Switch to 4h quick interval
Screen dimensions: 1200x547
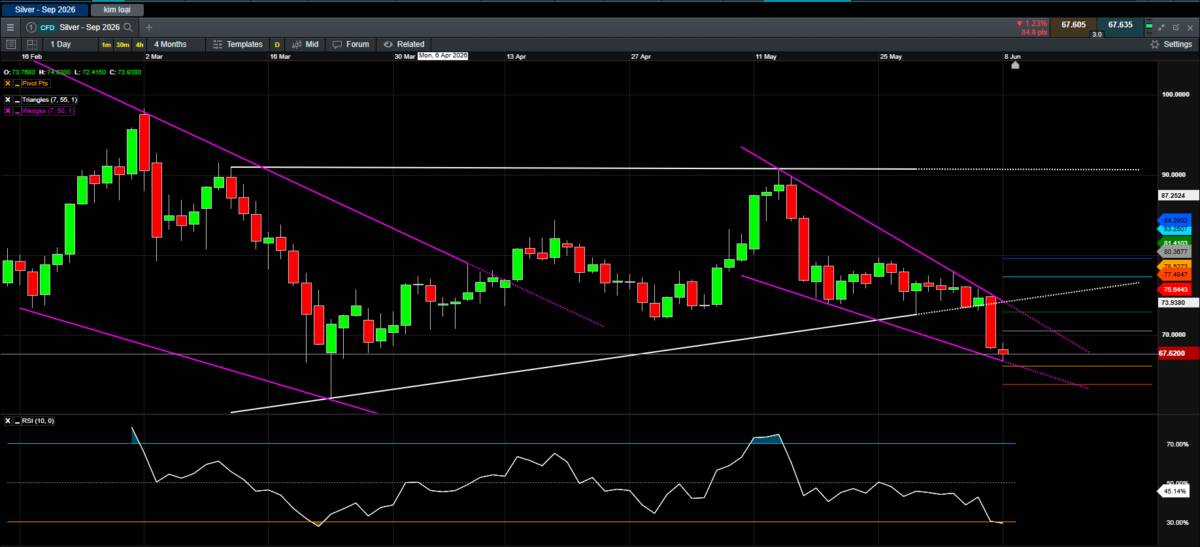click(x=140, y=45)
